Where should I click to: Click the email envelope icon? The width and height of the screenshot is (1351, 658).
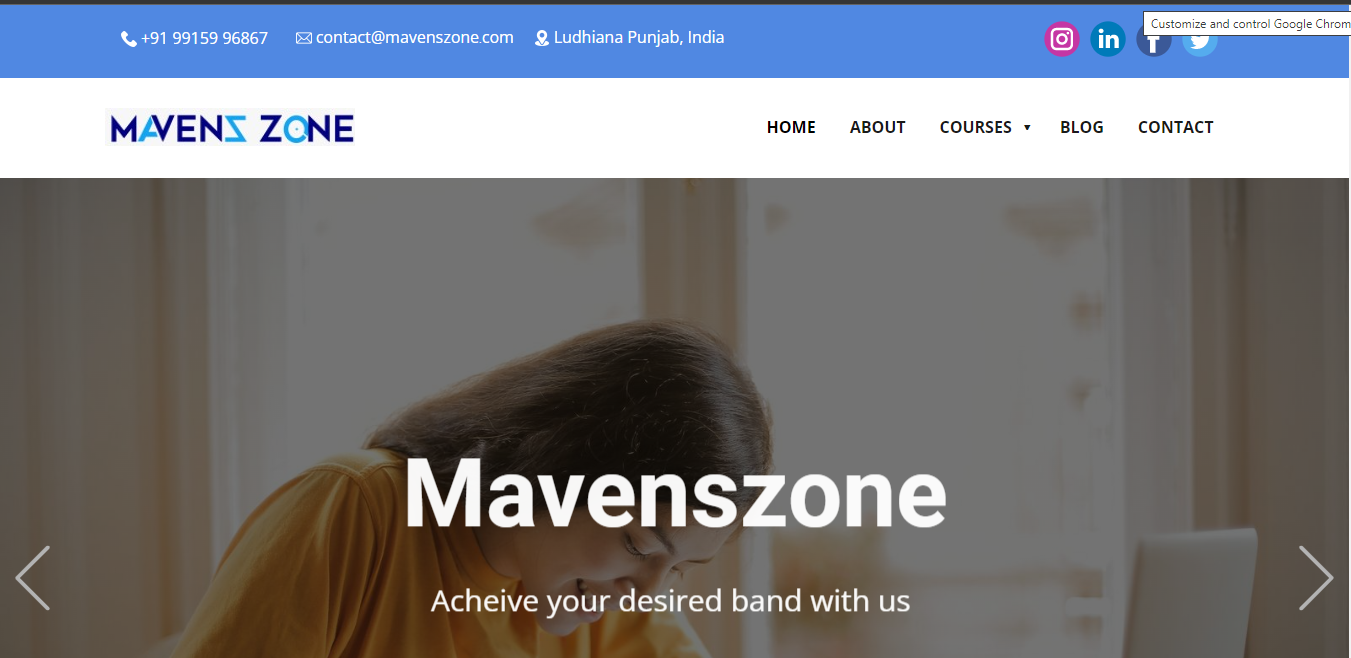click(x=304, y=38)
